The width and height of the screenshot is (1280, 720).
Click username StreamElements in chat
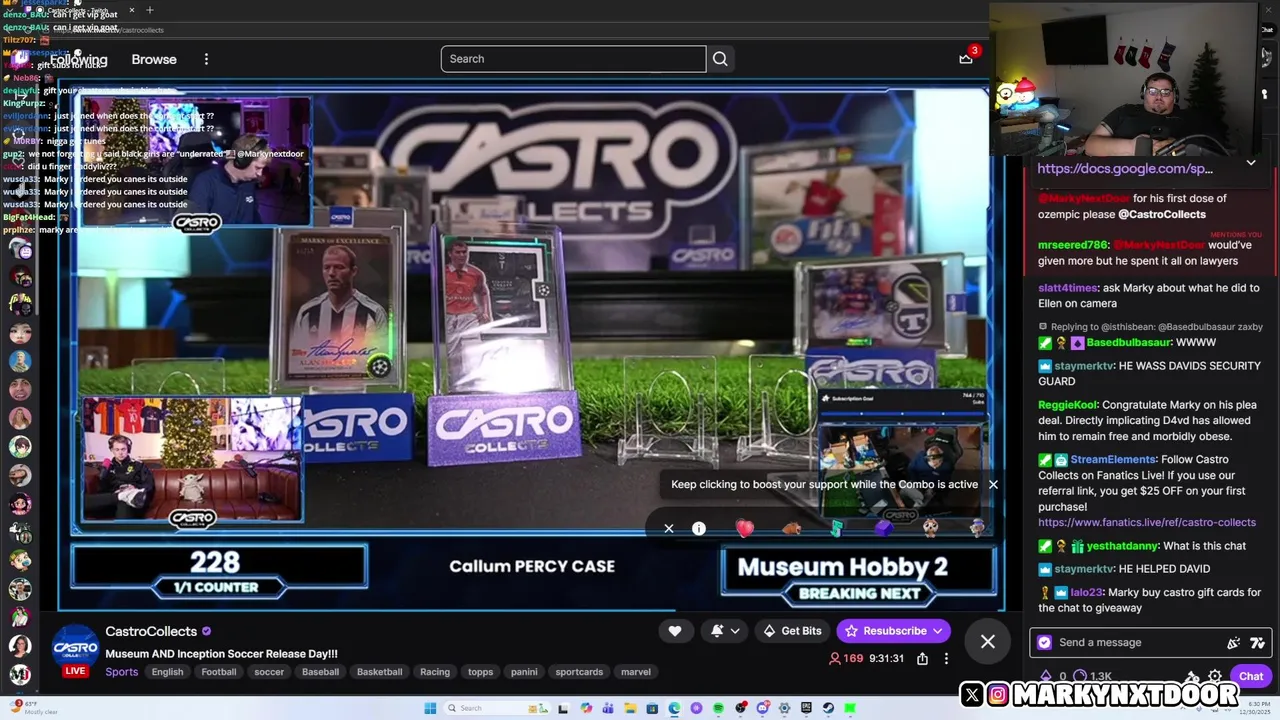[x=1112, y=460]
